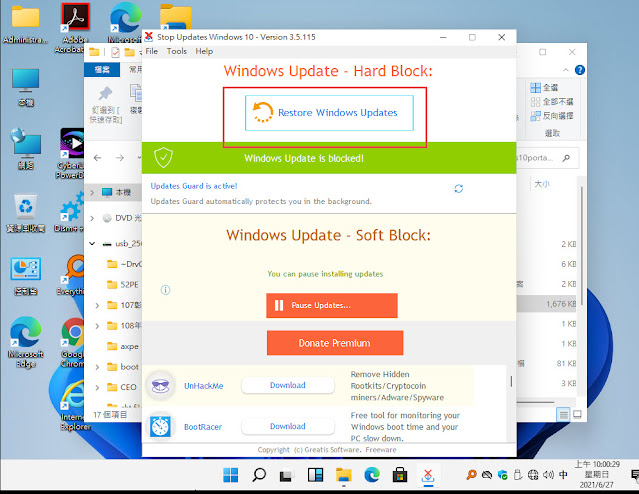The height and width of the screenshot is (494, 639).
Task: Click Stop Updates taskbar icon
Action: pos(428,475)
